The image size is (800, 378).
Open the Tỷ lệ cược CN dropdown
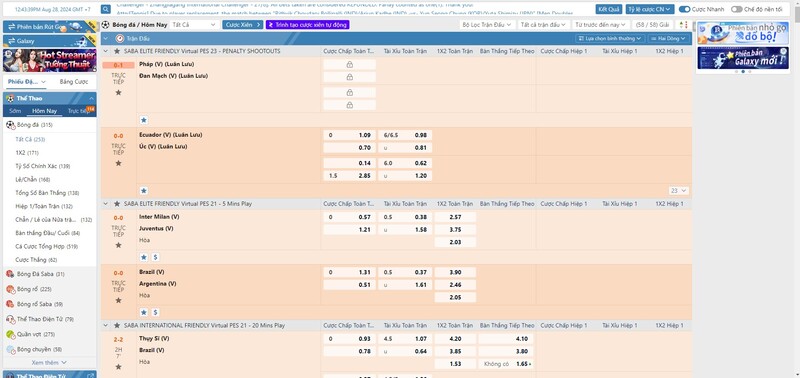[650, 9]
